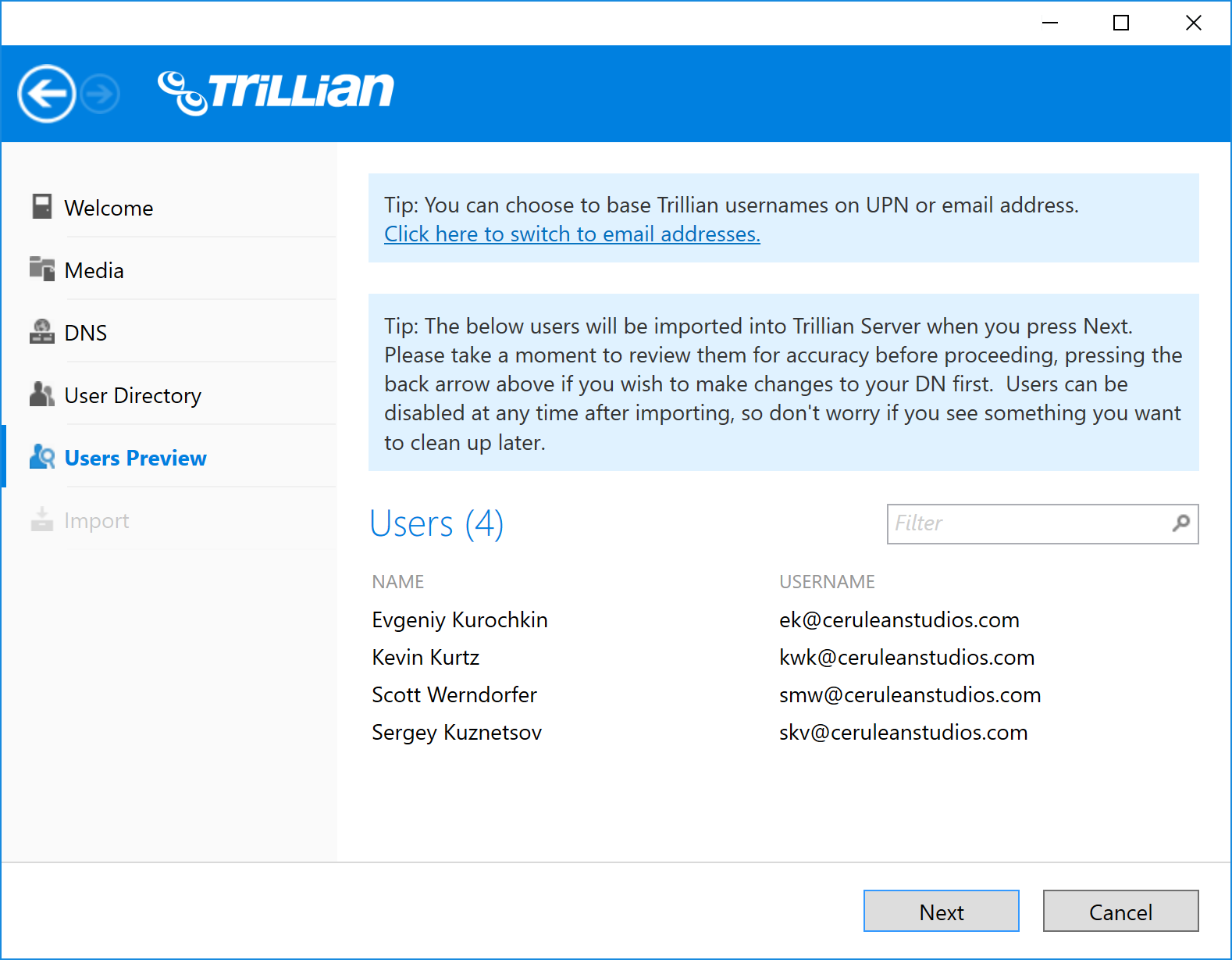1232x960 pixels.
Task: Focus the Filter input field
Action: pos(1043,523)
